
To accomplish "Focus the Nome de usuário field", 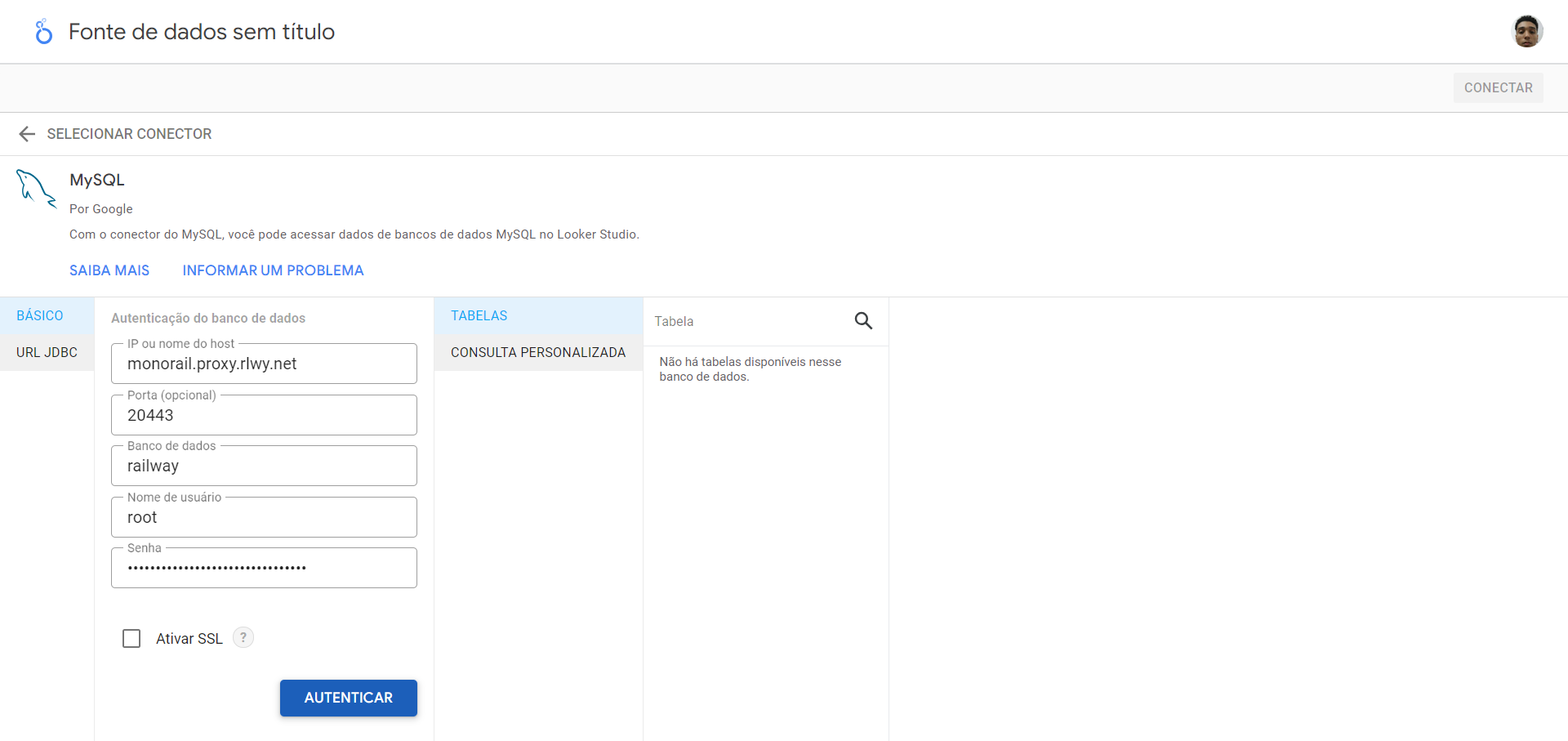I will click(x=264, y=517).
